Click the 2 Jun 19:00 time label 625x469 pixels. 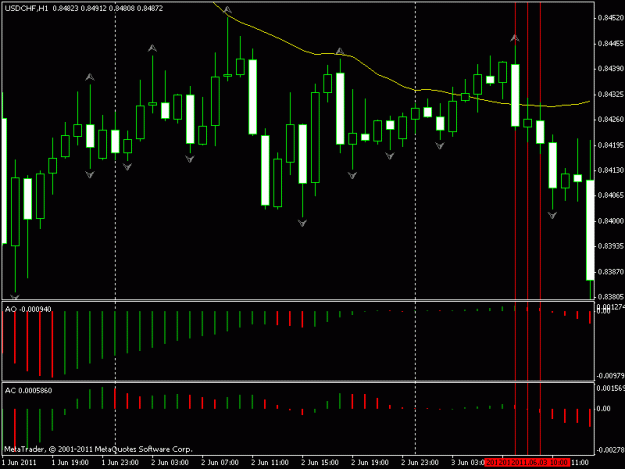click(369, 463)
